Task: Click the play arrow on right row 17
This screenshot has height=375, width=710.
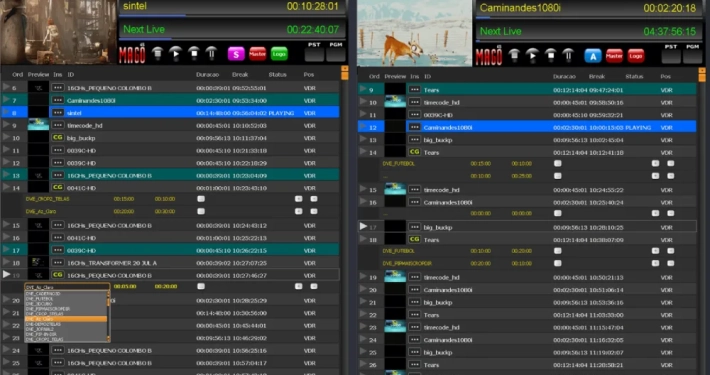Action: click(x=363, y=226)
